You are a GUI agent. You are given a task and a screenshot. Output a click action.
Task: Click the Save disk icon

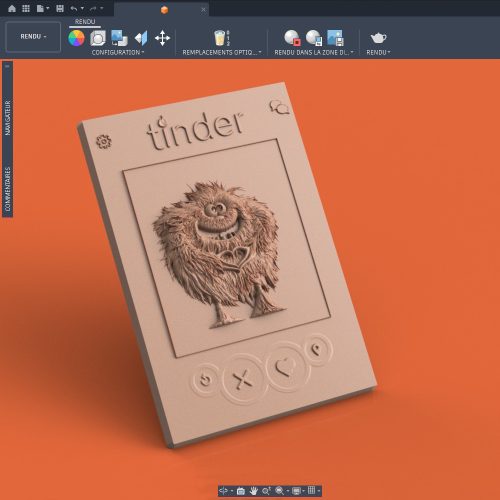60,9
